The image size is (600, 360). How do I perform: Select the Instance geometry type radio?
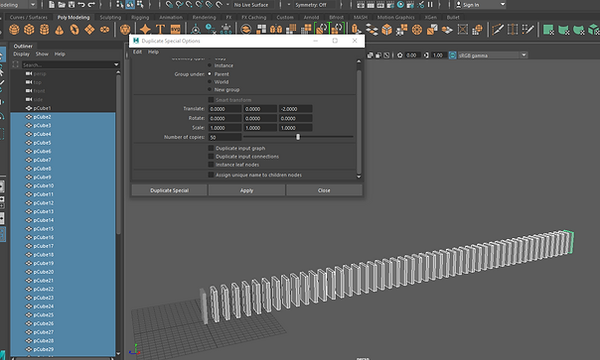tap(210, 65)
